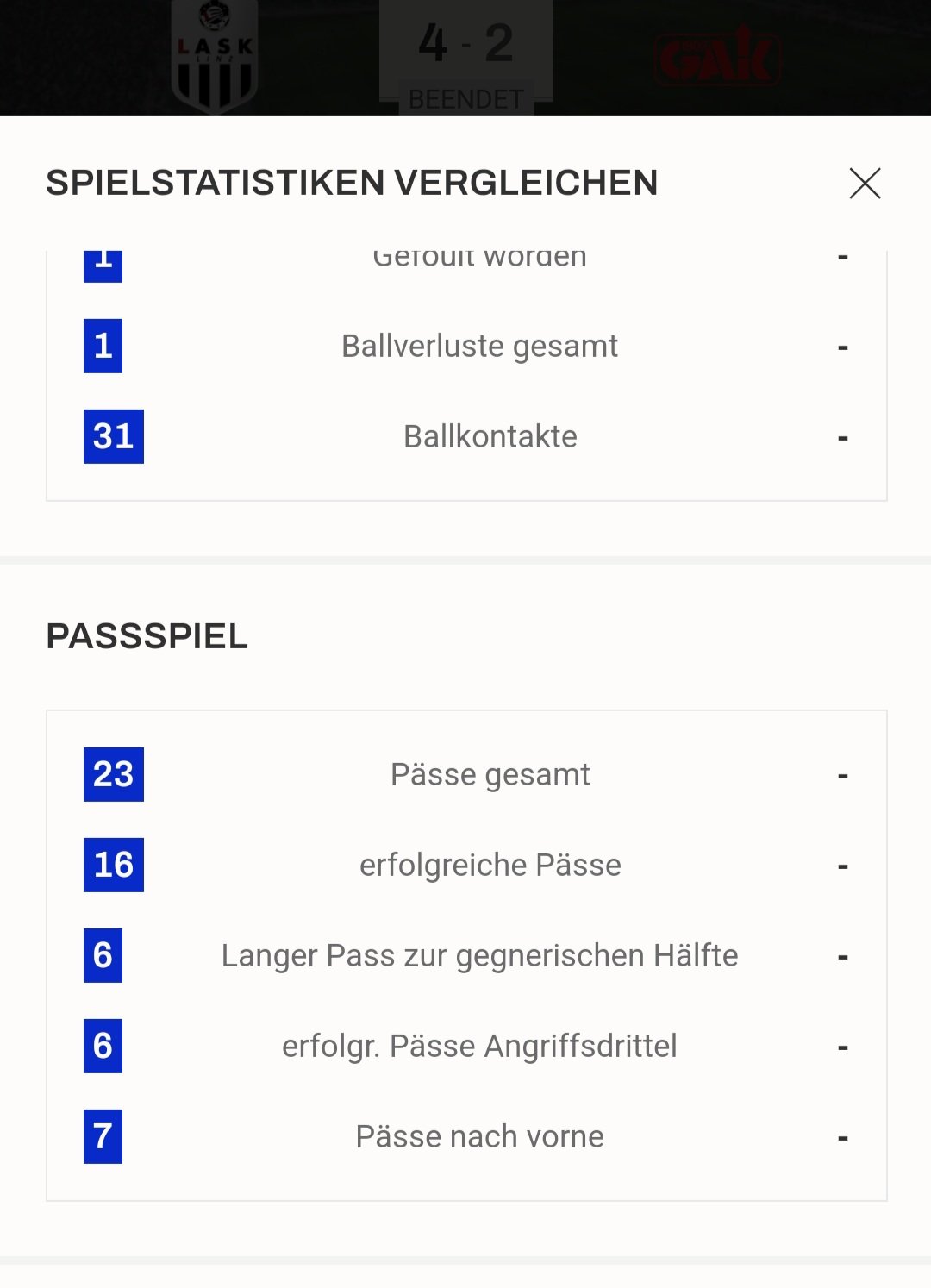The image size is (931, 1288).
Task: Tap the GAK club logo
Action: [718, 57]
